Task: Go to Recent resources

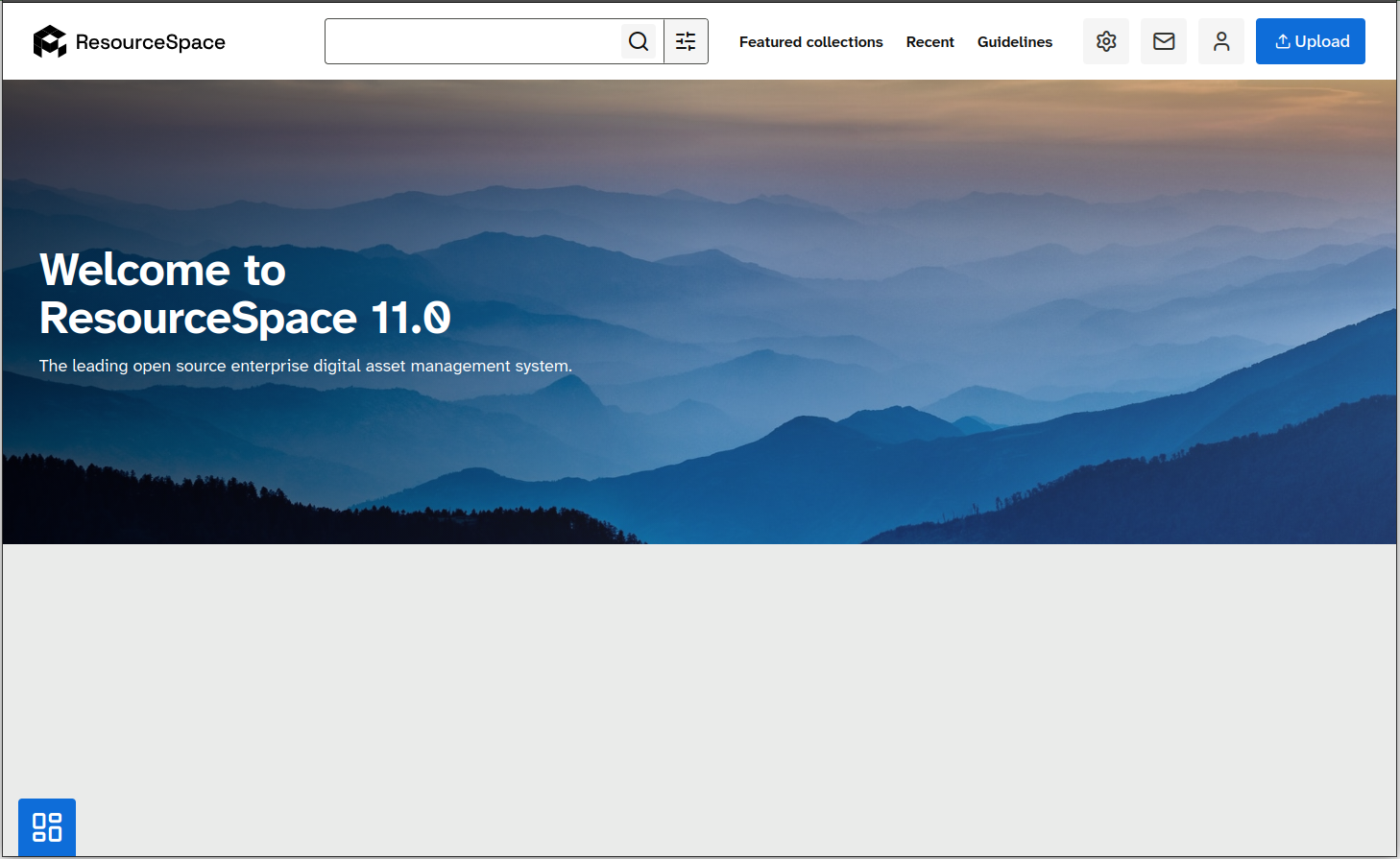Action: tap(930, 42)
